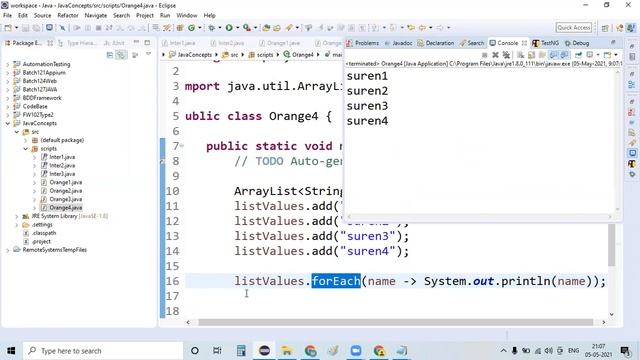
Task: Toggle Word Wrap in Console toolbar
Action: point(542,55)
